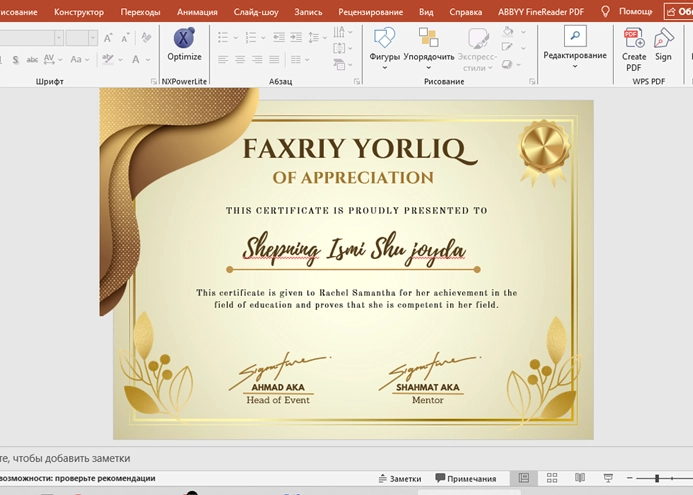The image size is (693, 495).
Task: Open the Упорядочить arrange menu
Action: [429, 48]
